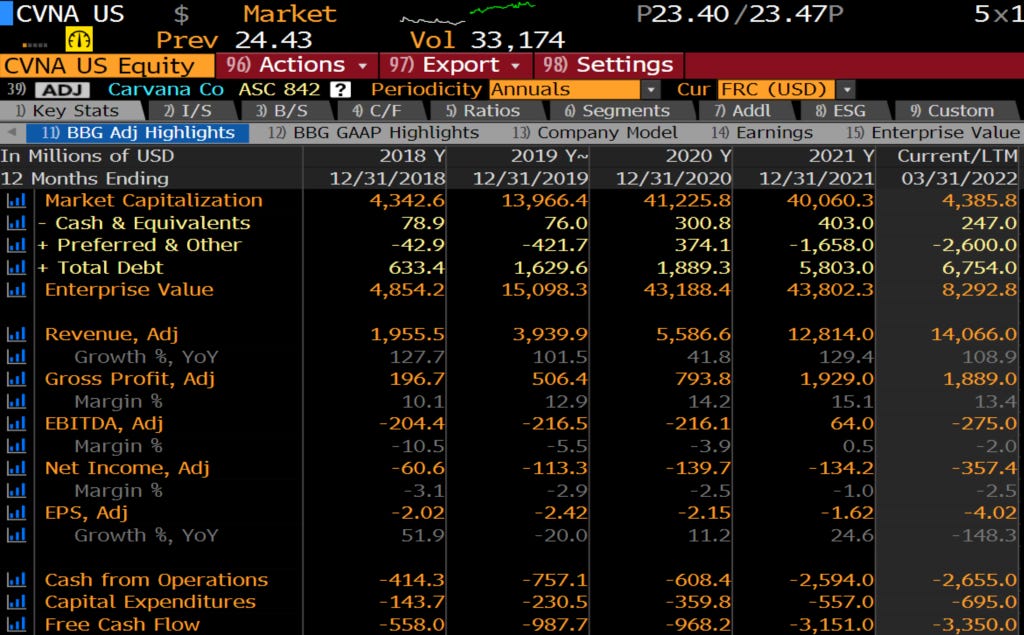Image resolution: width=1024 pixels, height=635 pixels.
Task: Open chart icon for Enterprise Value row
Action: 16,289
